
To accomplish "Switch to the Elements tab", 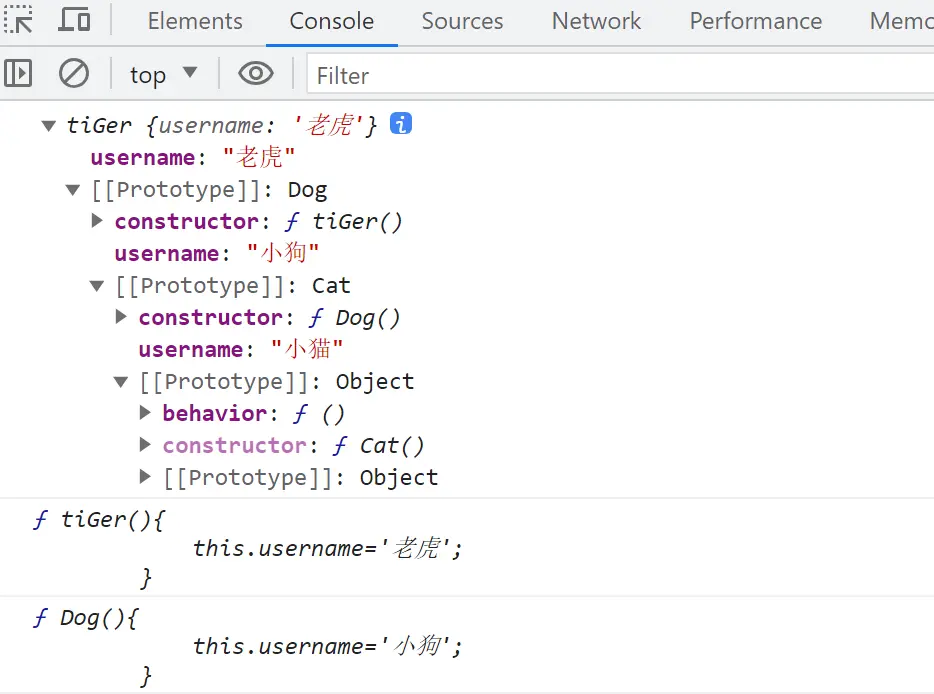I will [x=195, y=21].
